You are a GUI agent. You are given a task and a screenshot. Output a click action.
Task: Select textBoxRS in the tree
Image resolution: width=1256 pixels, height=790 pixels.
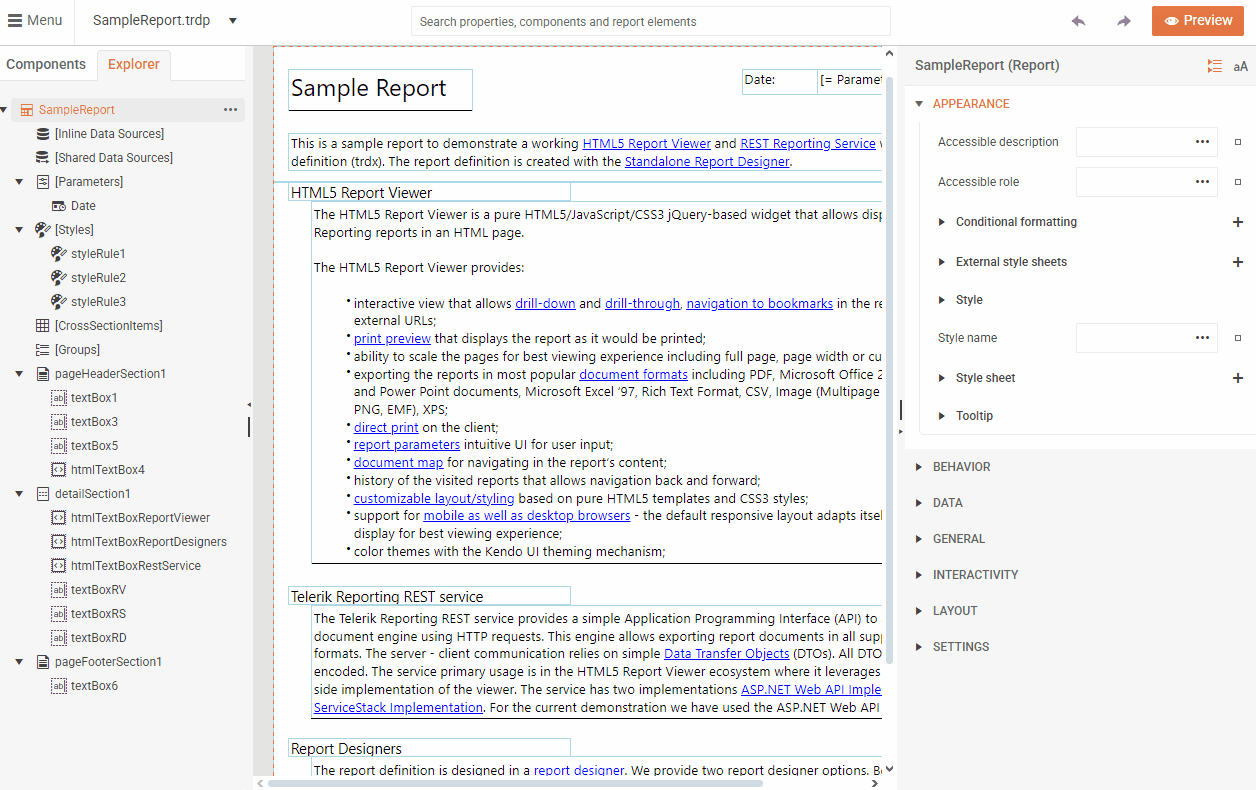[98, 614]
